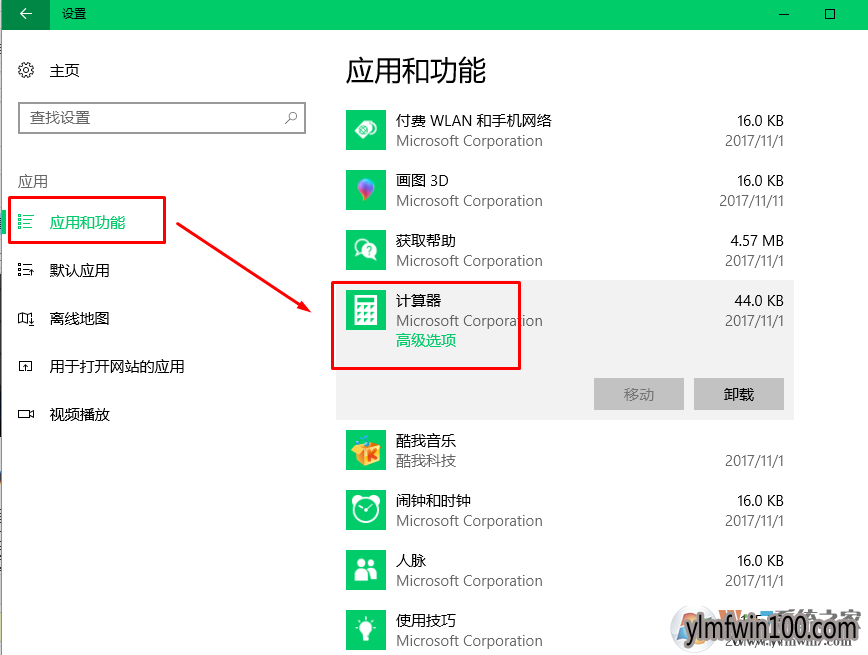Click the Video playback camera icon
The image size is (868, 655).
[x=25, y=414]
